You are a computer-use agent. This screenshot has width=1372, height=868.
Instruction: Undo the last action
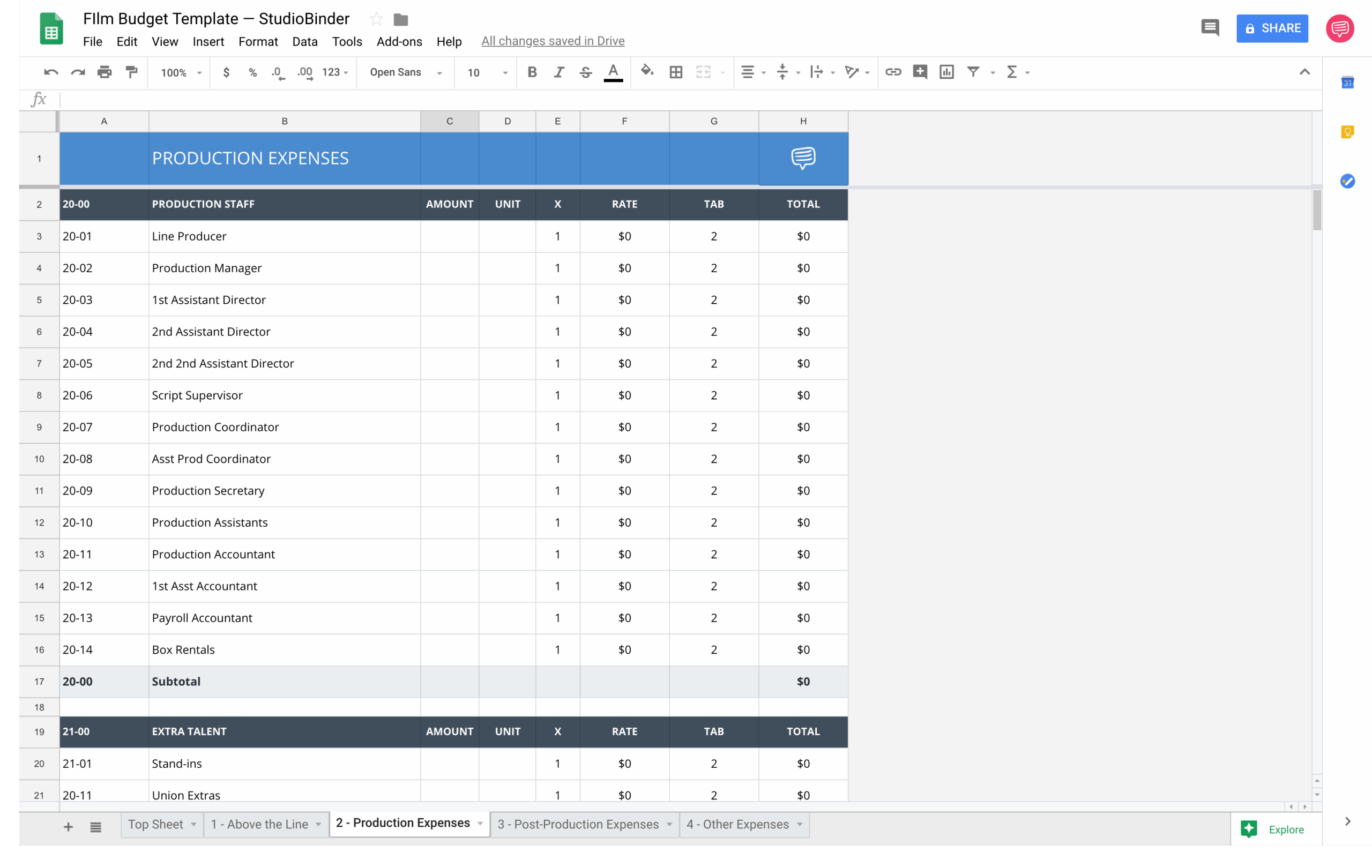51,72
